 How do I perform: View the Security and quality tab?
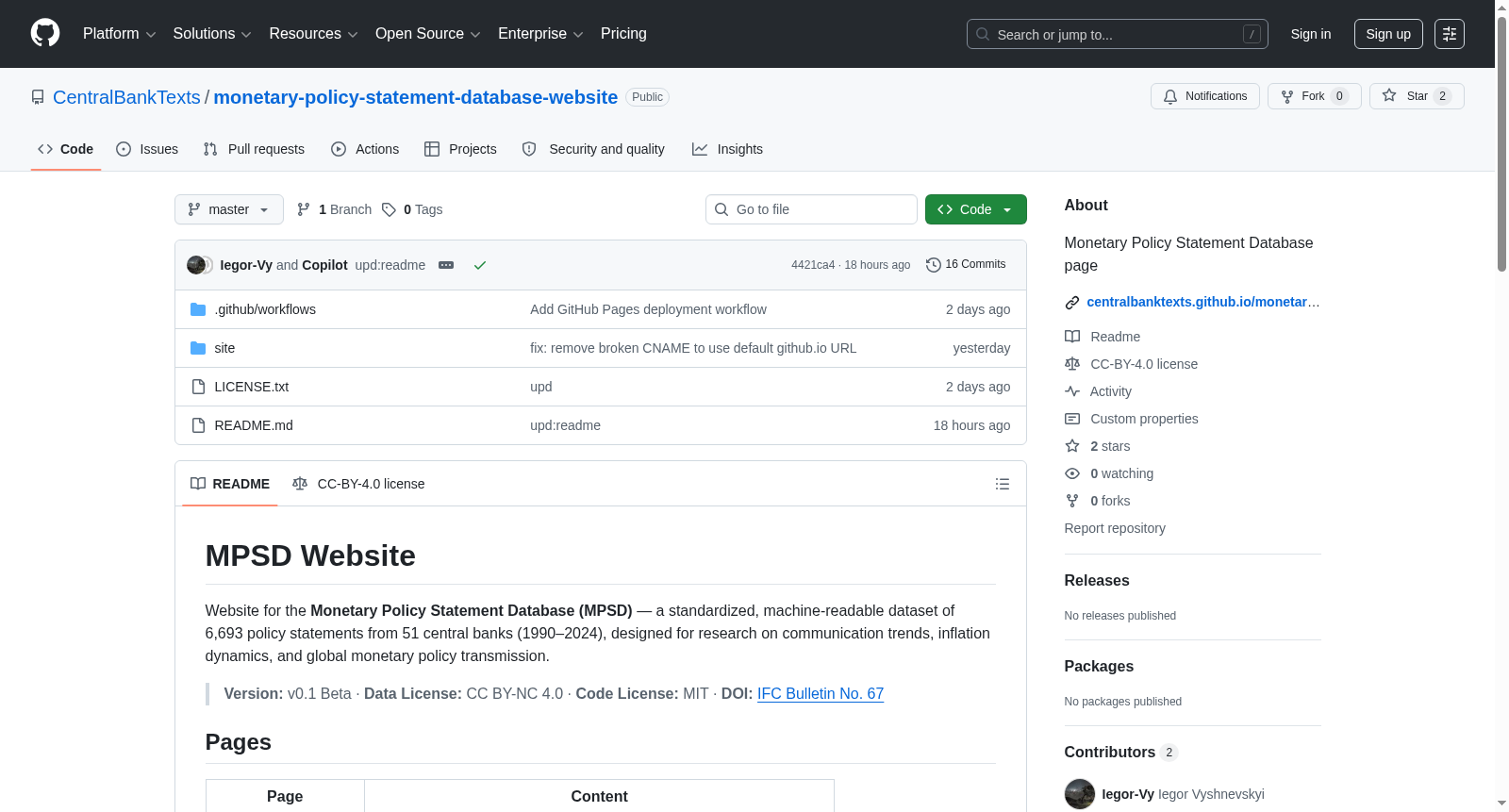click(x=593, y=149)
